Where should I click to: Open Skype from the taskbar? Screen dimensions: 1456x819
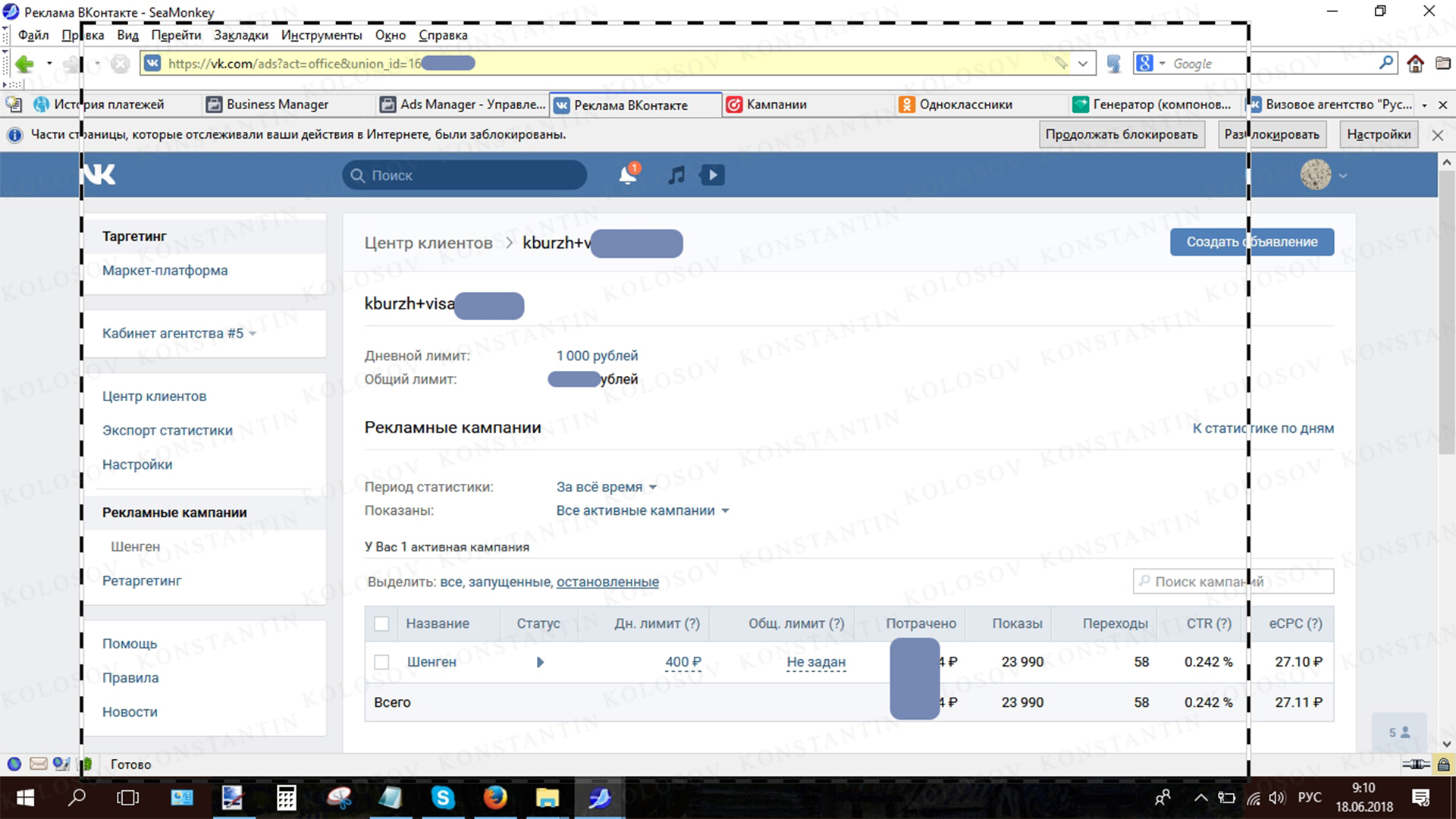tap(442, 798)
